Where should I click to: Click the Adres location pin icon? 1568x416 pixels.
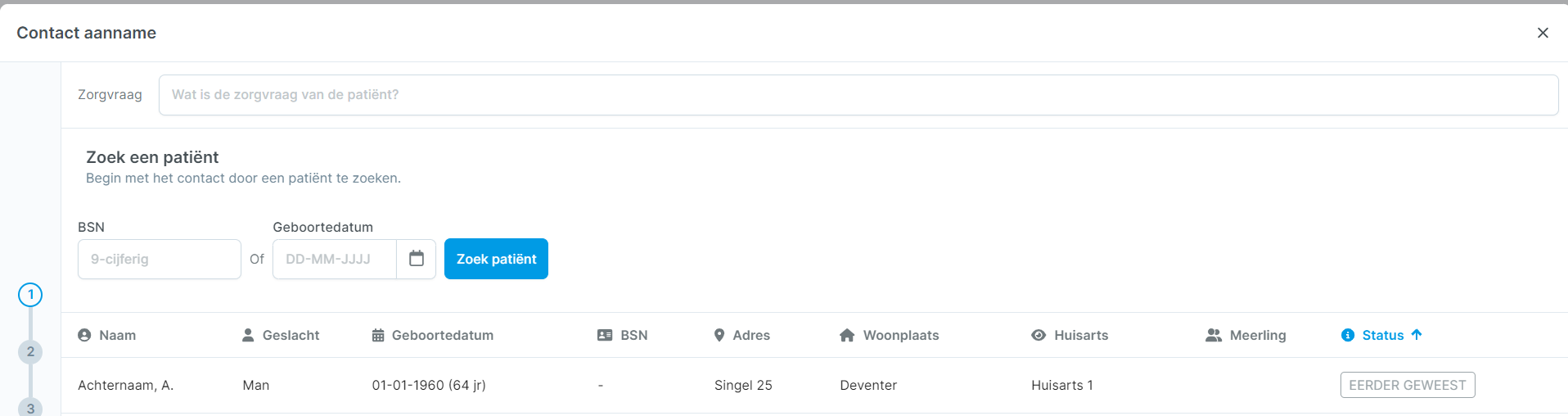(719, 335)
